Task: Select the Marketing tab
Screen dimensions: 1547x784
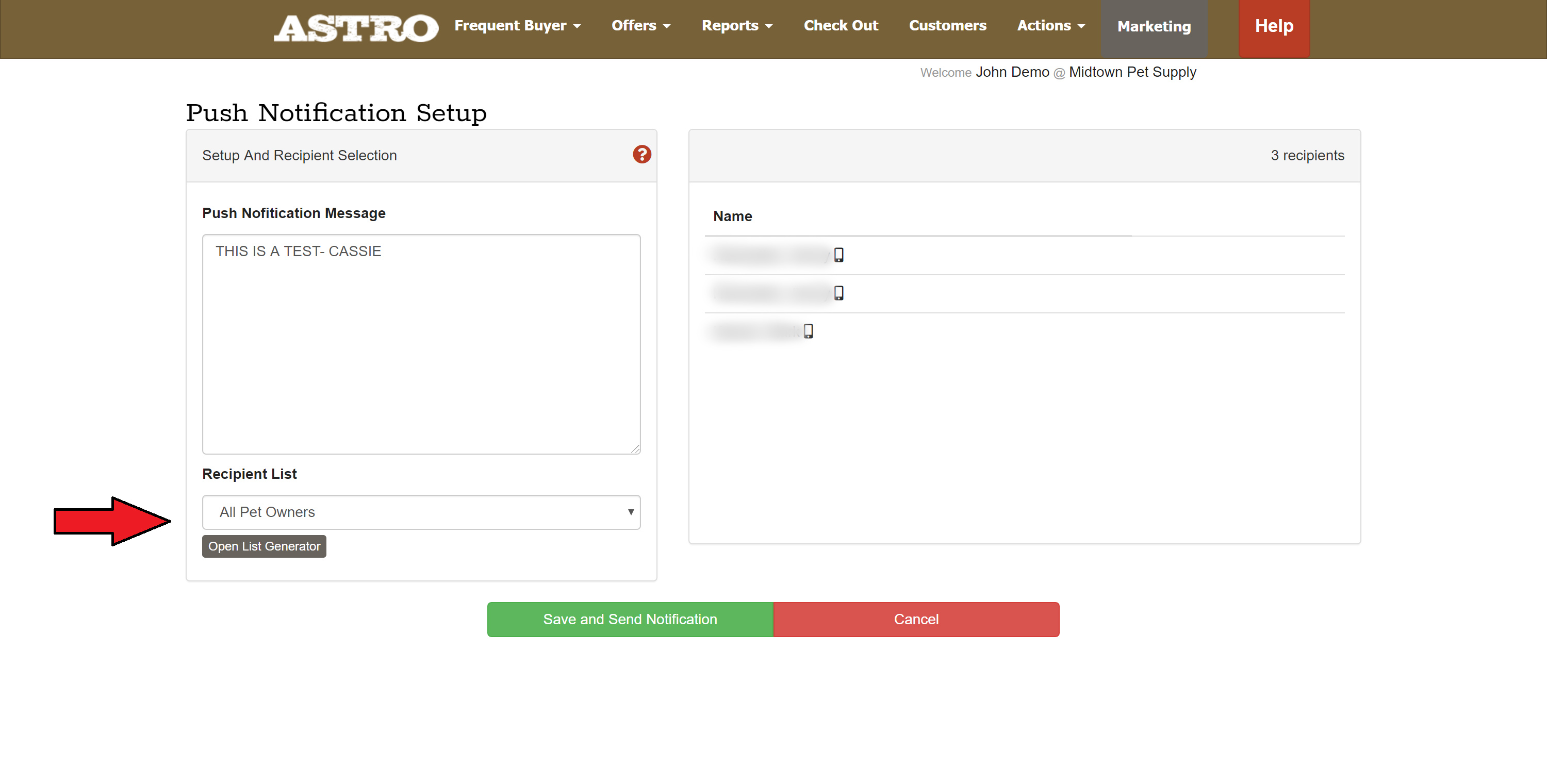Action: tap(1153, 27)
